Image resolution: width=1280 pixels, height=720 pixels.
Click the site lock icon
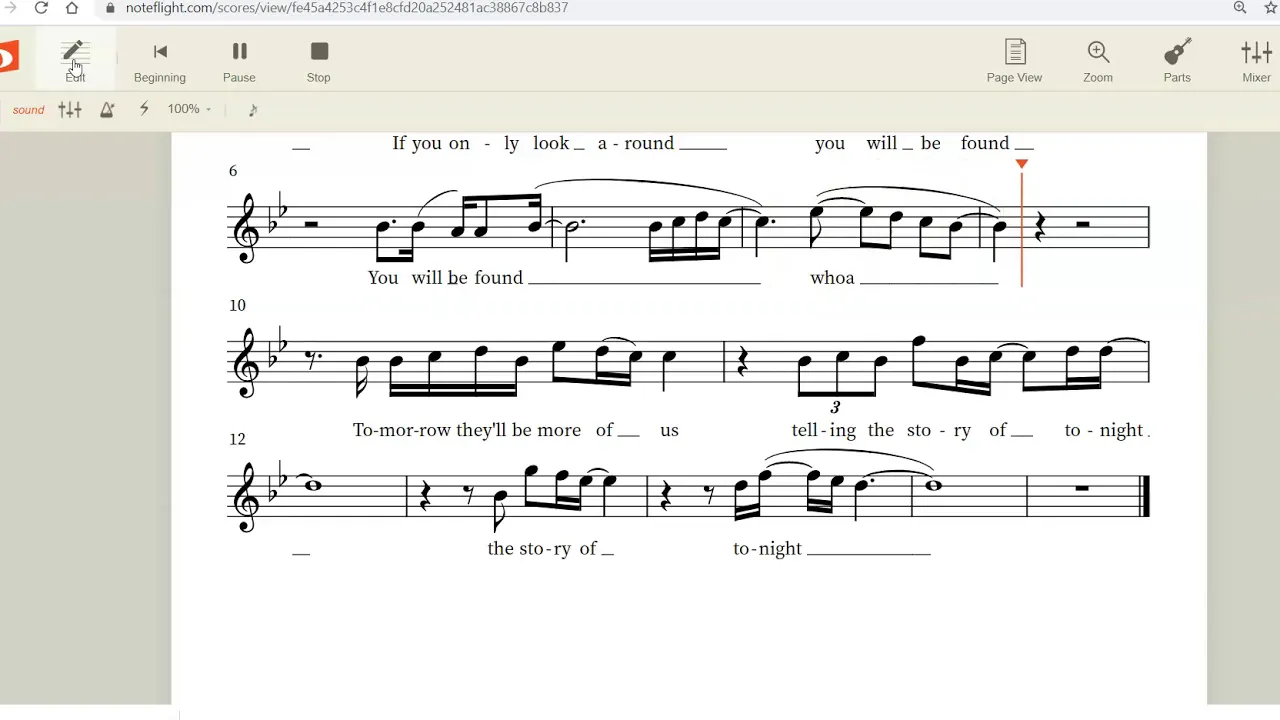(110, 8)
